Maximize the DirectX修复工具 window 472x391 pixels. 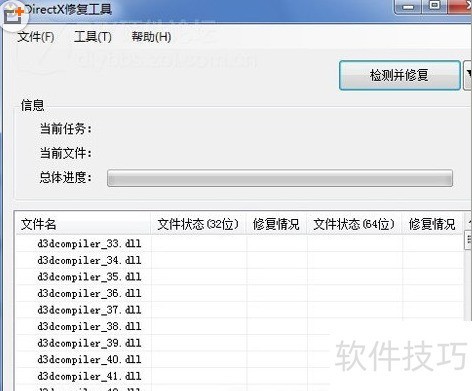coord(435,6)
